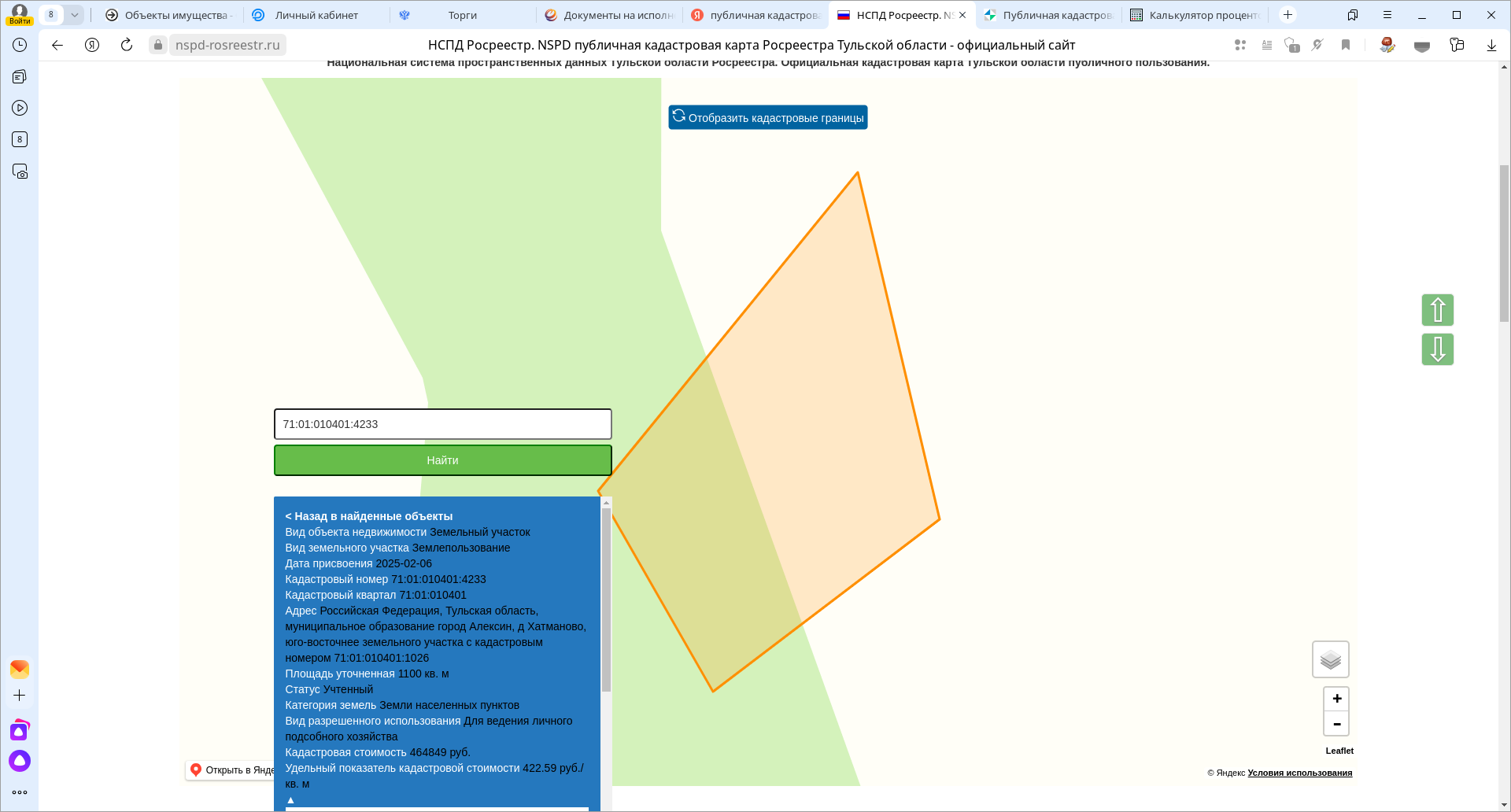
Task: Click the info panel scrollbar thumb
Action: (606, 600)
